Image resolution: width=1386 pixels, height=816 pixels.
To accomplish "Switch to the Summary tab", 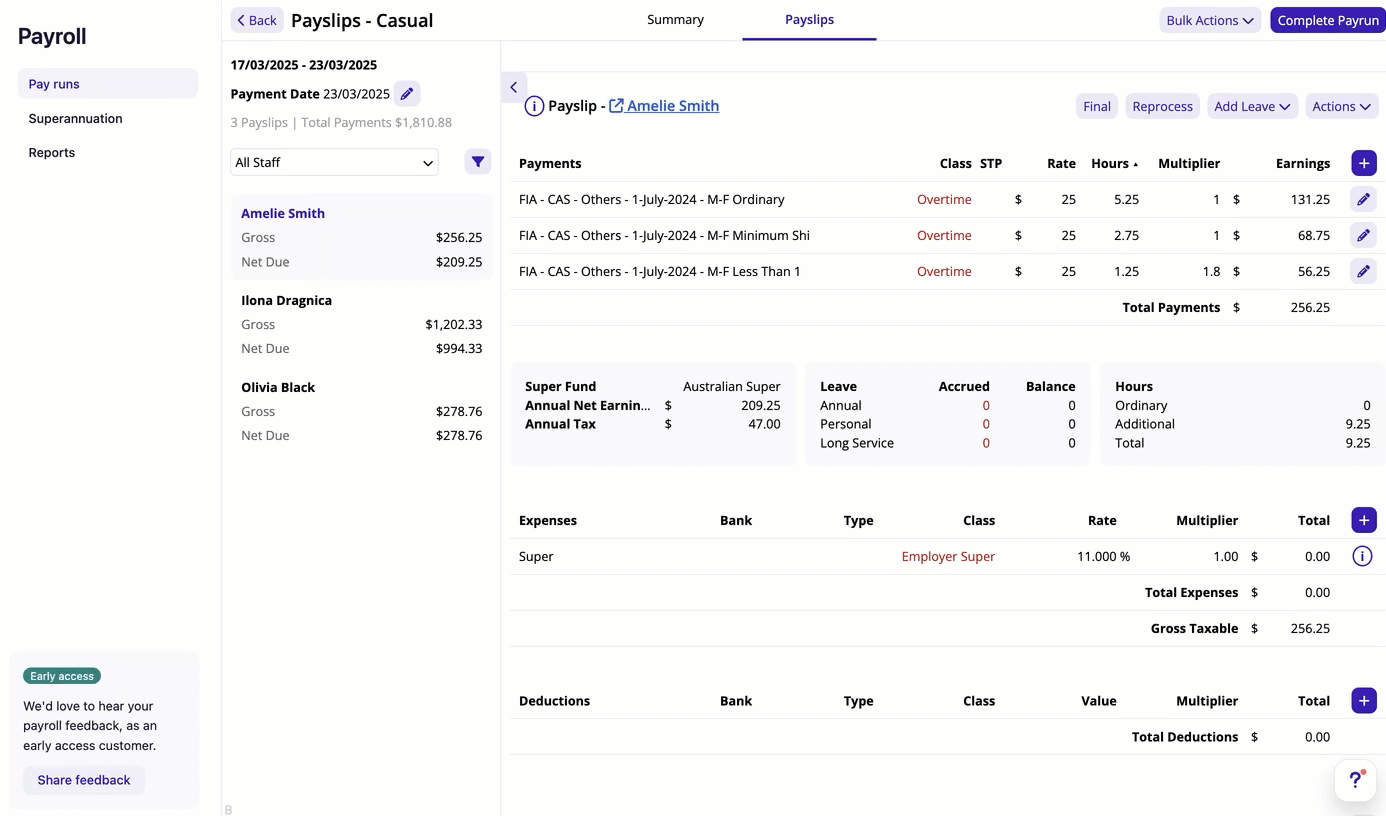I will 675,19.
